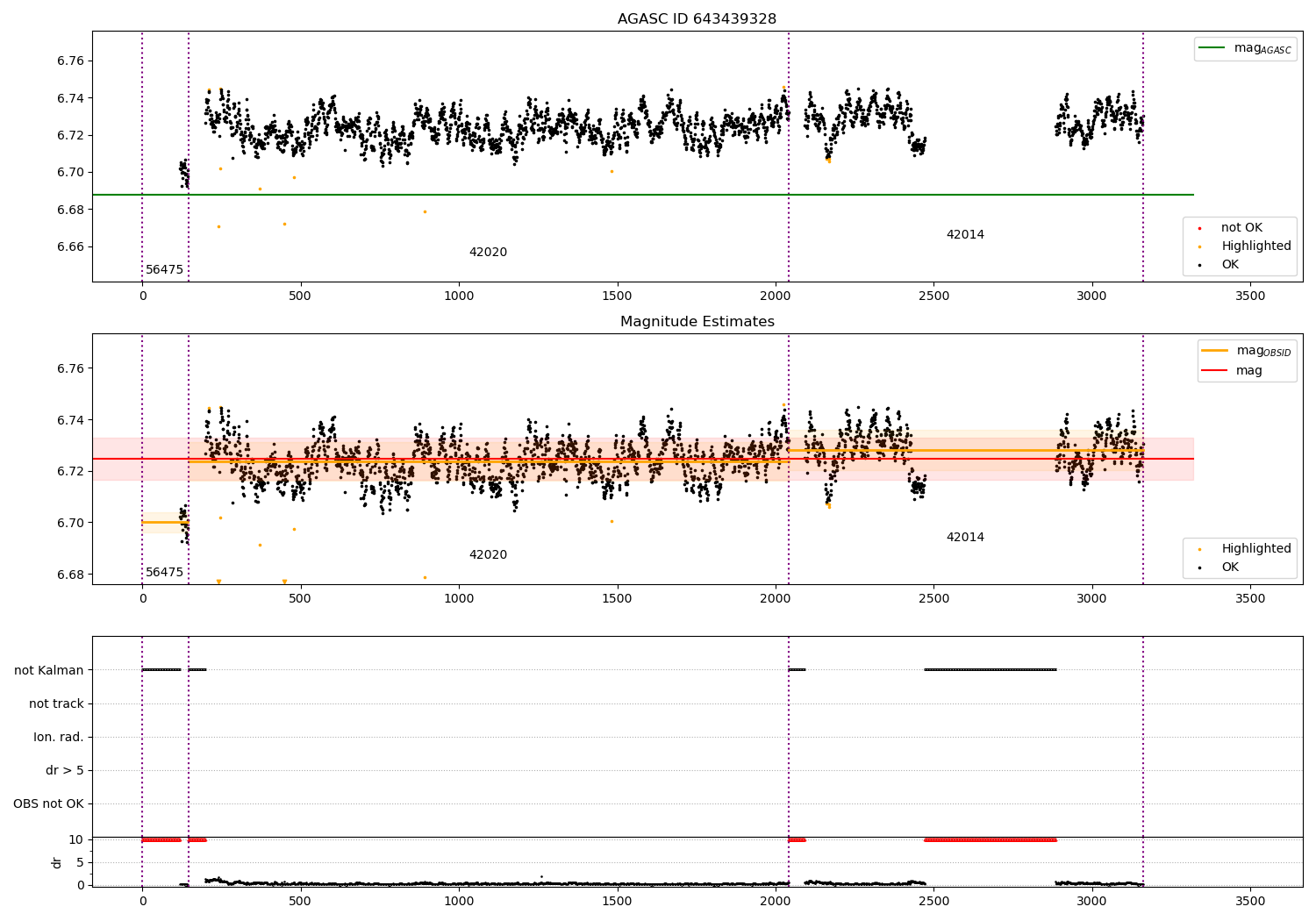Click the red 'mag' legend line in middle plot
Viewport: 1316px width, 921px height.
click(1215, 370)
